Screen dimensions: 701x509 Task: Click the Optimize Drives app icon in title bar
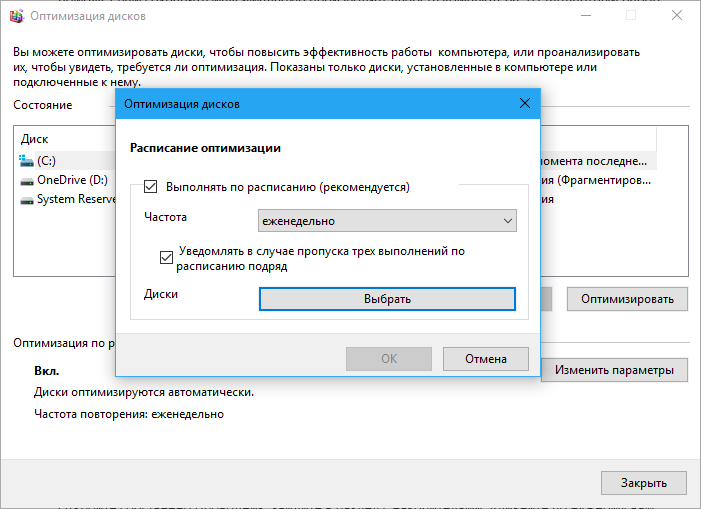click(x=16, y=16)
